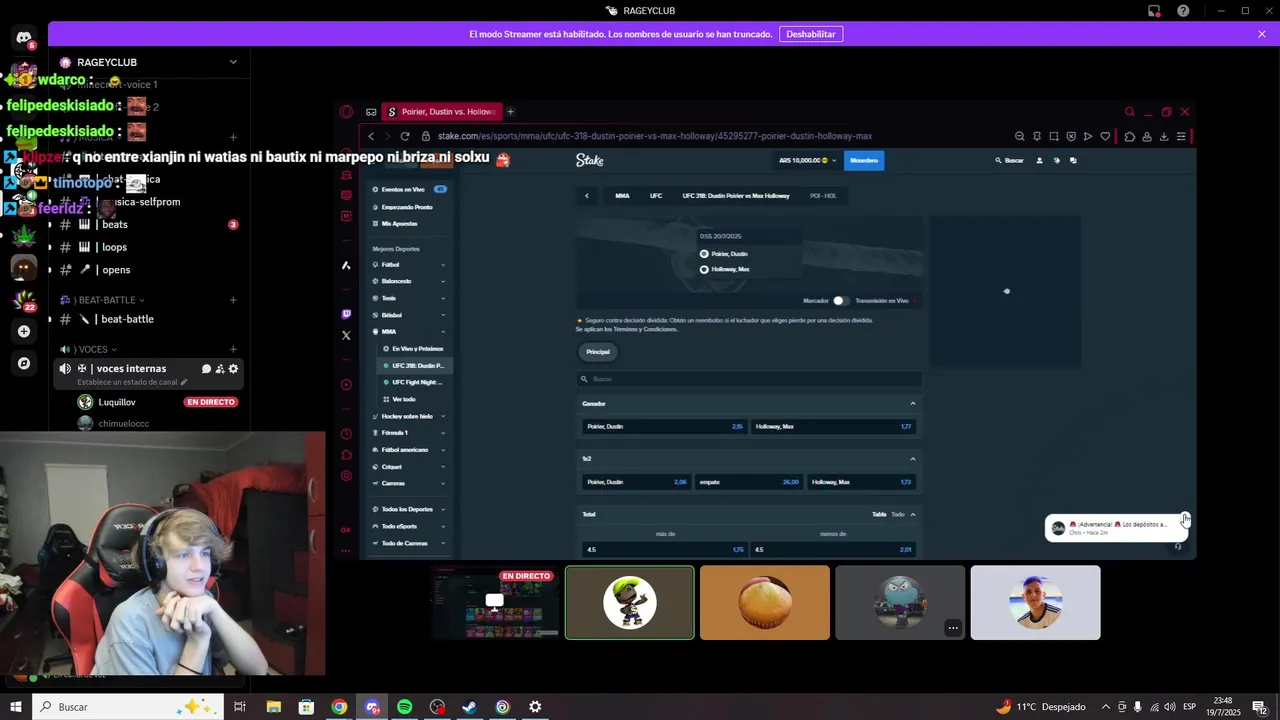Open voces internas channel chat icon
This screenshot has width=1280, height=720.
click(206, 369)
